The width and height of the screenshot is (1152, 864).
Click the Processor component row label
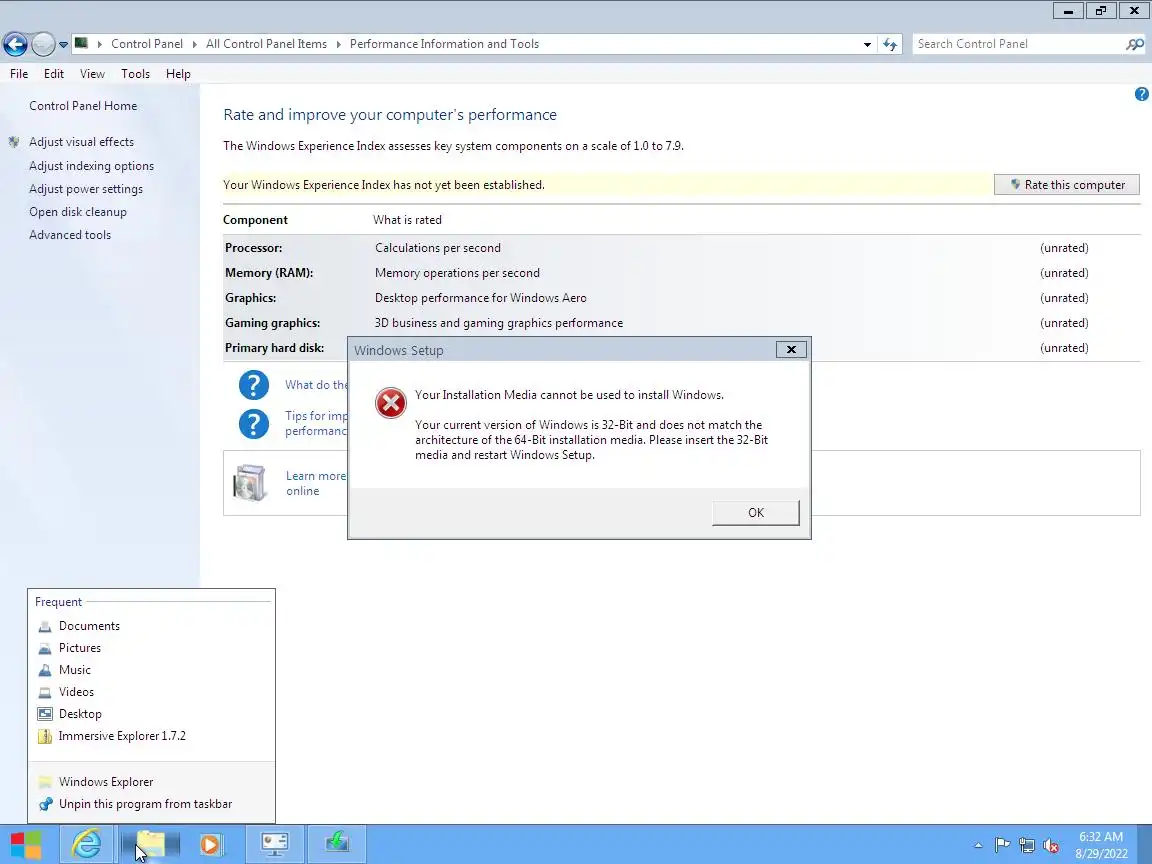click(253, 248)
